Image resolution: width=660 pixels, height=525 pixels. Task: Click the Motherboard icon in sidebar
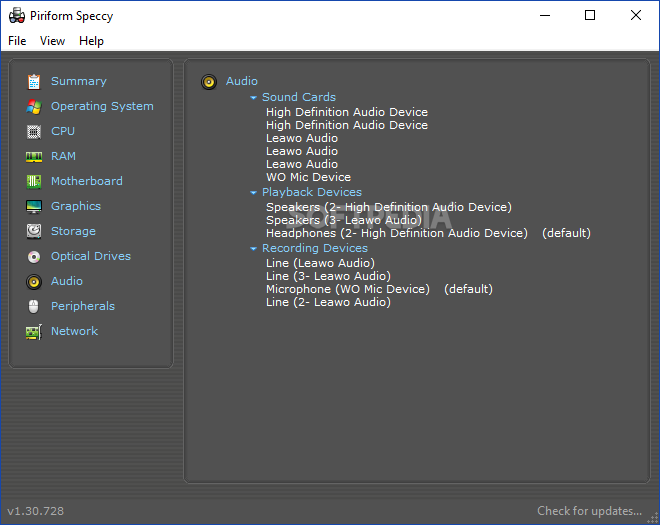tap(34, 181)
